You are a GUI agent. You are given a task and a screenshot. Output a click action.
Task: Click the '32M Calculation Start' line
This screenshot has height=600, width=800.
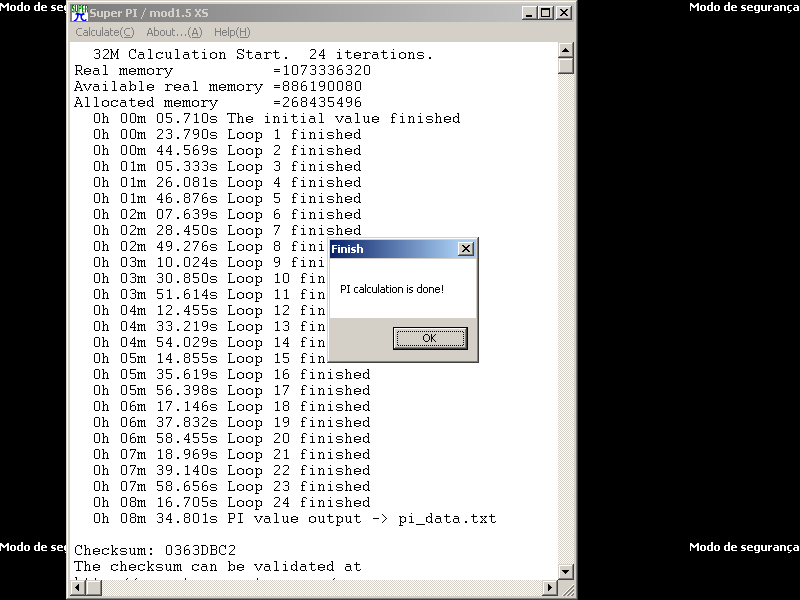[x=263, y=55]
